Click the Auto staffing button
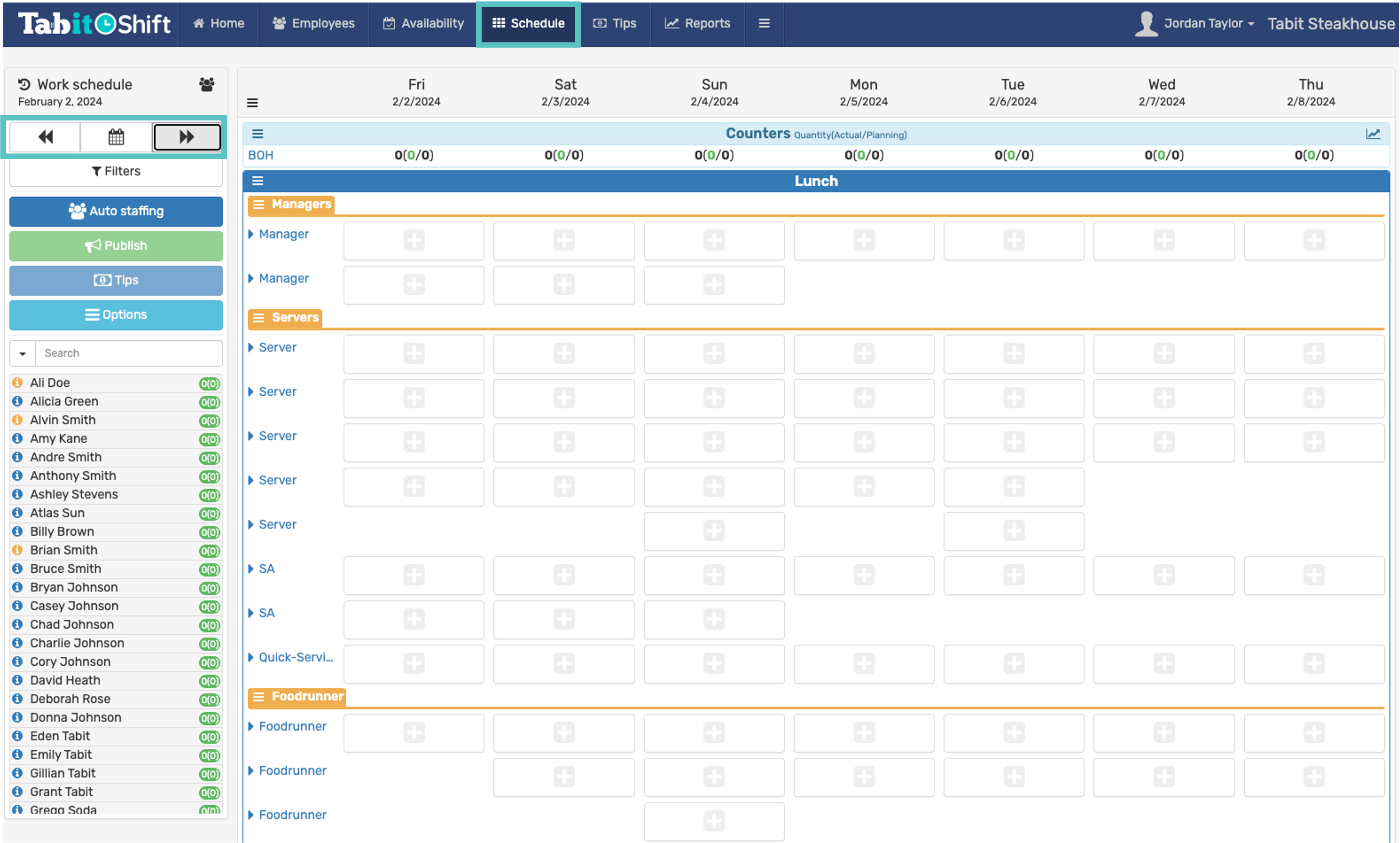Viewport: 1400px width, 843px height. pos(116,211)
